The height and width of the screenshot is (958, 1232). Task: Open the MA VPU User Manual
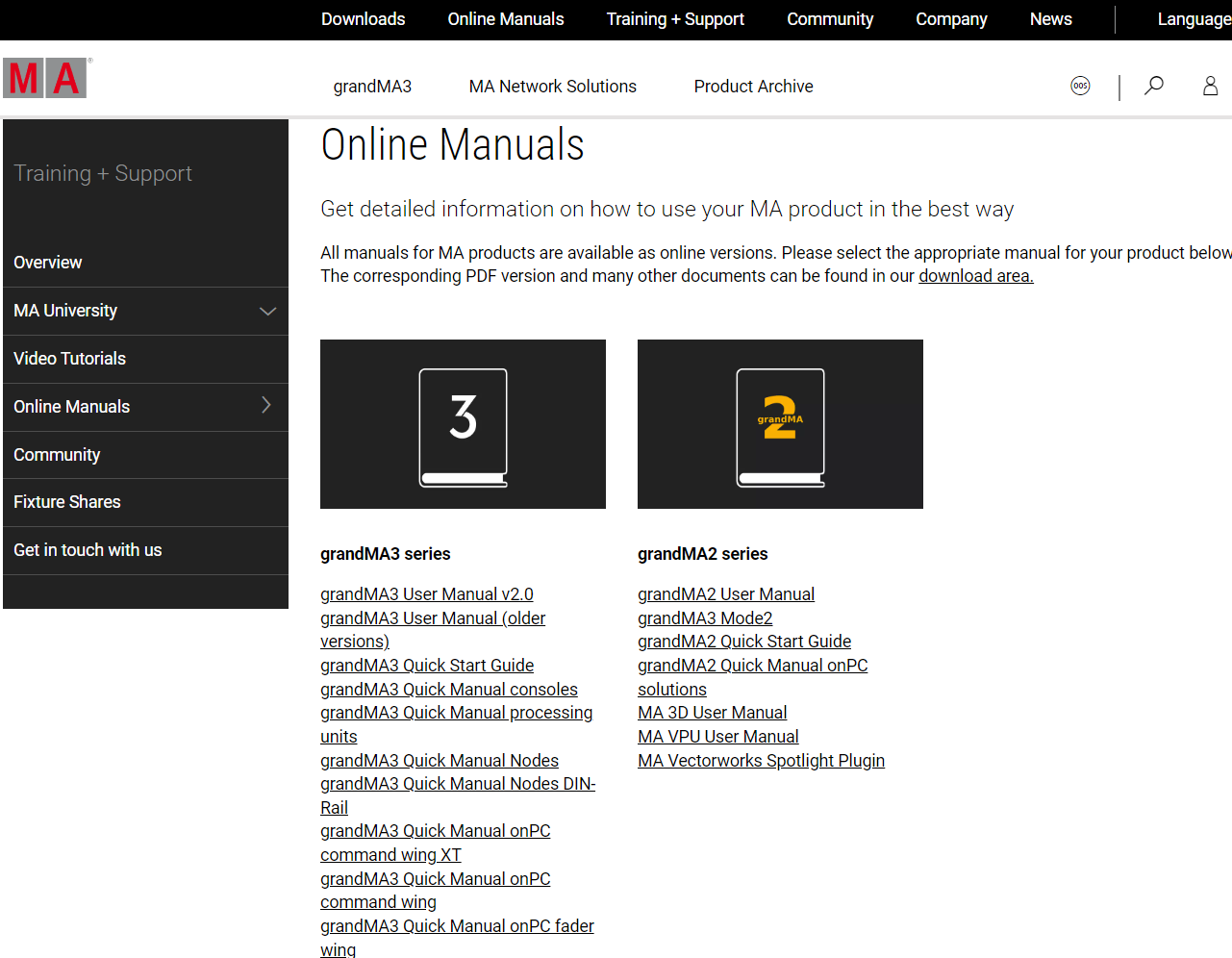click(717, 736)
